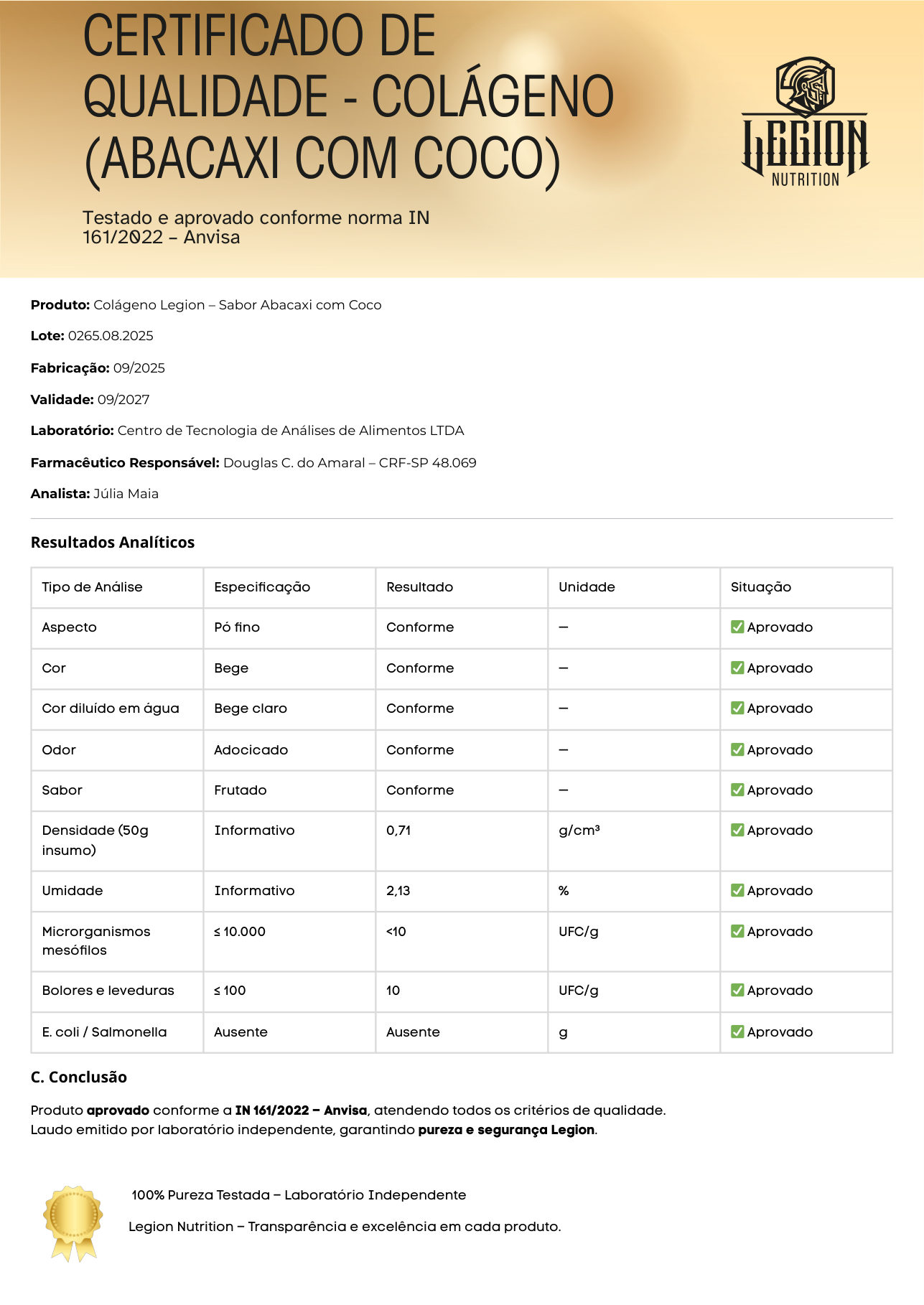Select the lot number 0265.08.2025
The height and width of the screenshot is (1305, 924).
pyautogui.click(x=111, y=336)
